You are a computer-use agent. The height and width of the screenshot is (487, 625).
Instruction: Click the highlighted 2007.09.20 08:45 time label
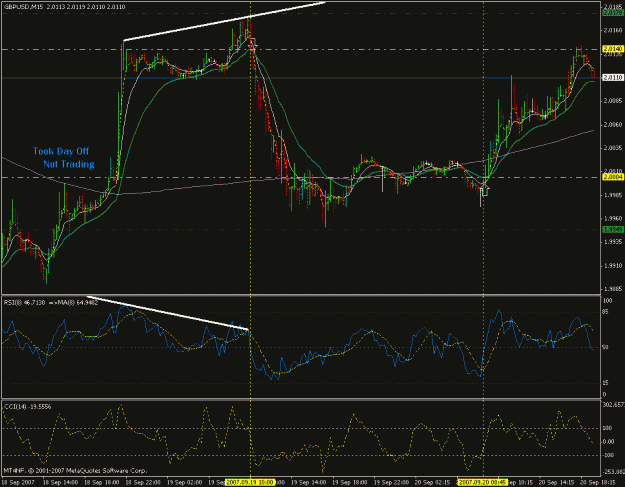pos(482,482)
